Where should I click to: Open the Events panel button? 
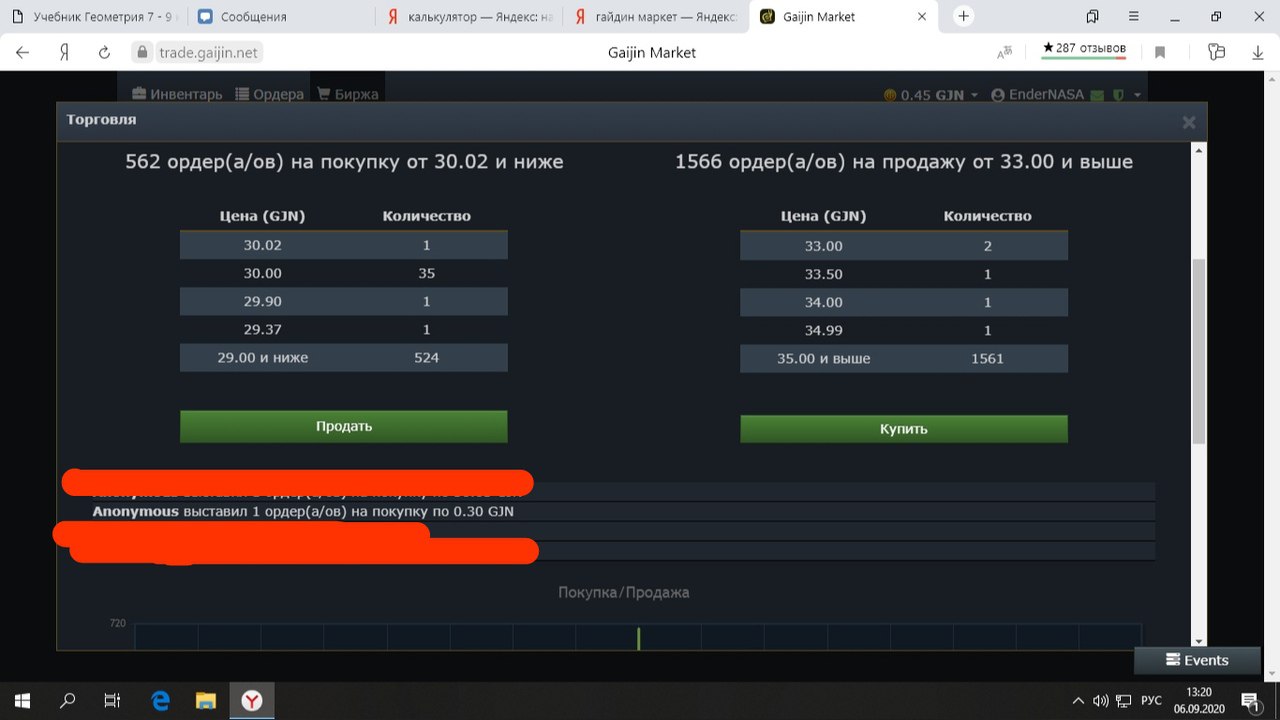point(1196,660)
